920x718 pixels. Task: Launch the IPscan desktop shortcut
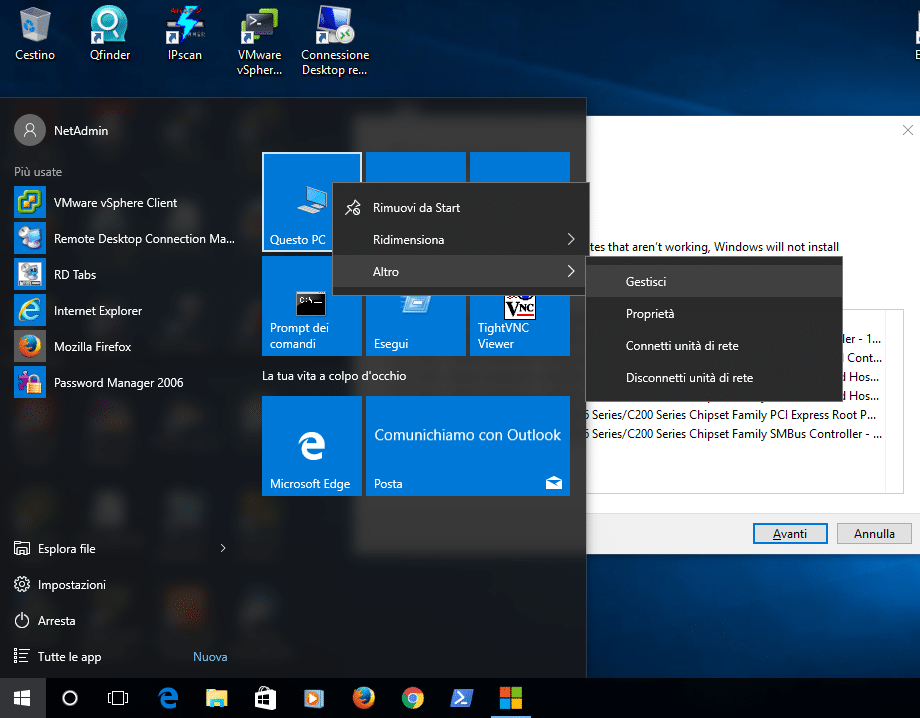[185, 34]
